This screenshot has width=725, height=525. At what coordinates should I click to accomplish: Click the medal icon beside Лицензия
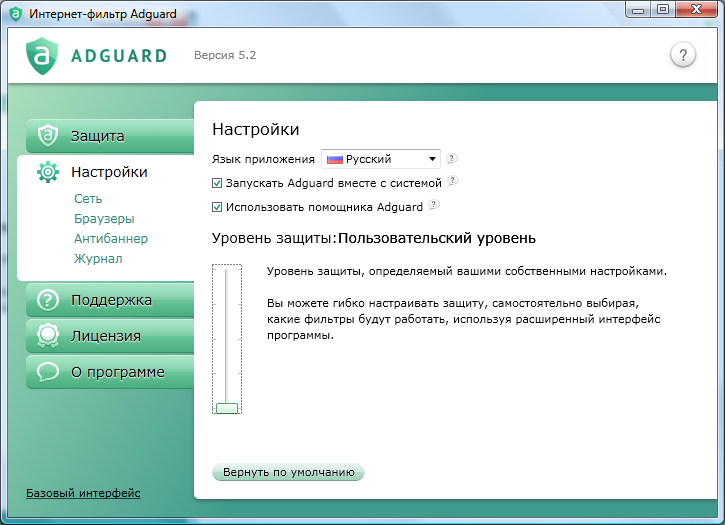click(48, 336)
